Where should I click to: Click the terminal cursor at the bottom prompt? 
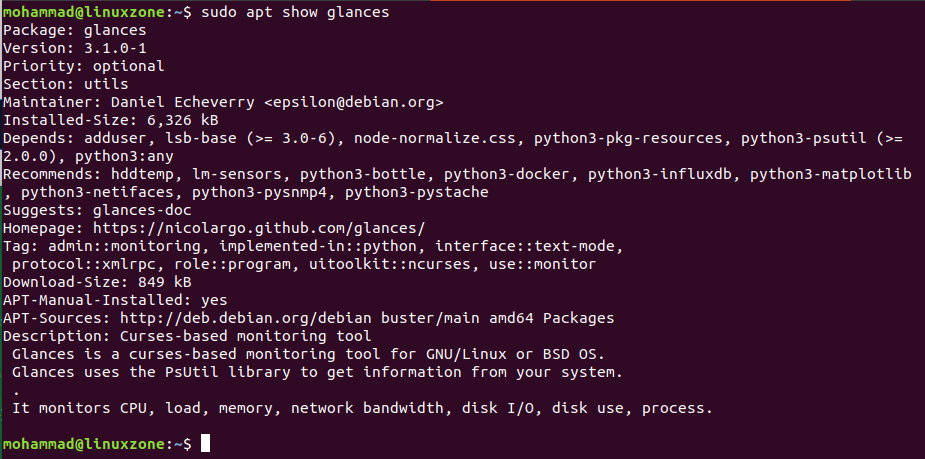[205, 443]
